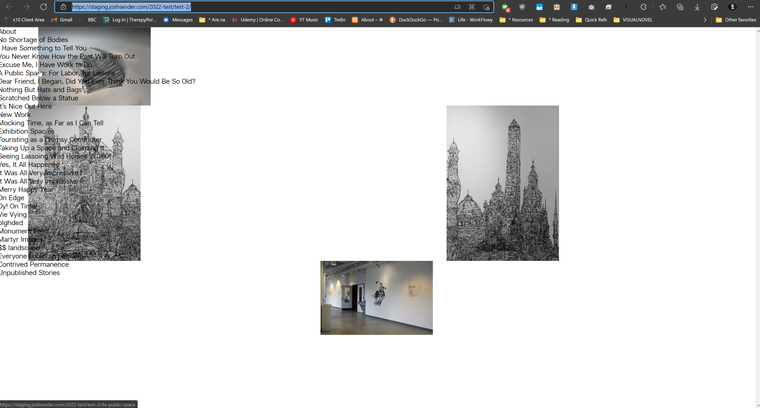Click the address bar URL field

point(250,6)
